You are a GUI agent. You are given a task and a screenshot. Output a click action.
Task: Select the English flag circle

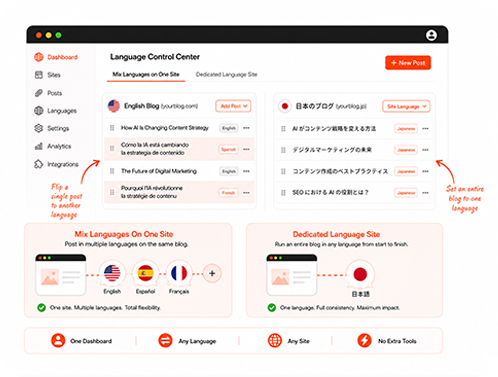(112, 273)
